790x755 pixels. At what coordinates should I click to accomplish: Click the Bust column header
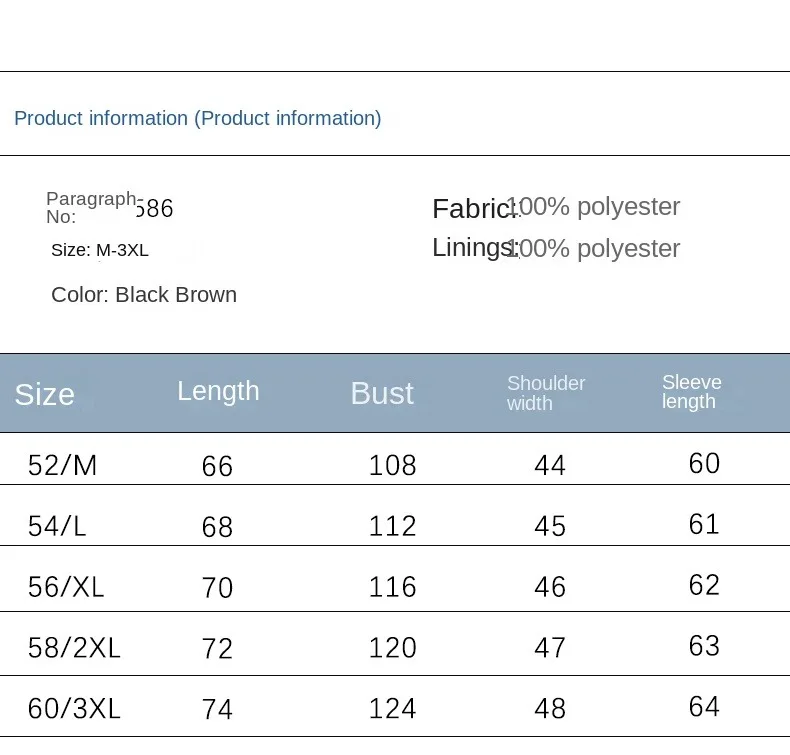point(382,393)
